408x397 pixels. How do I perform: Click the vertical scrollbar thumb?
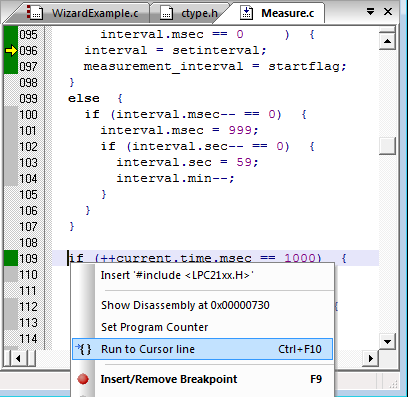387,146
